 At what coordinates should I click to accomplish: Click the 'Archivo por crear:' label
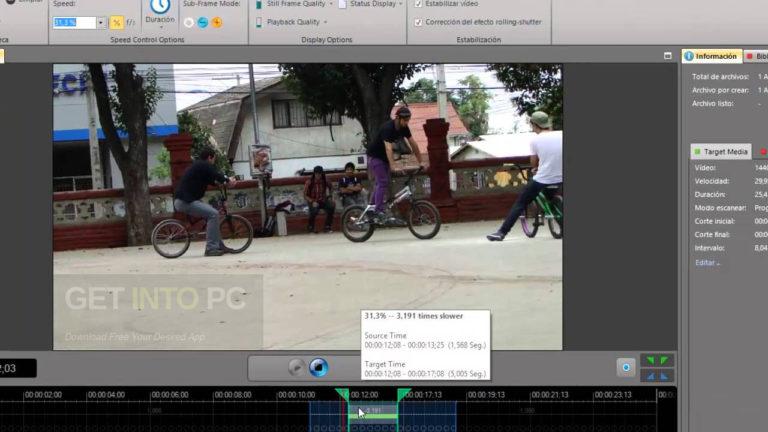720,90
